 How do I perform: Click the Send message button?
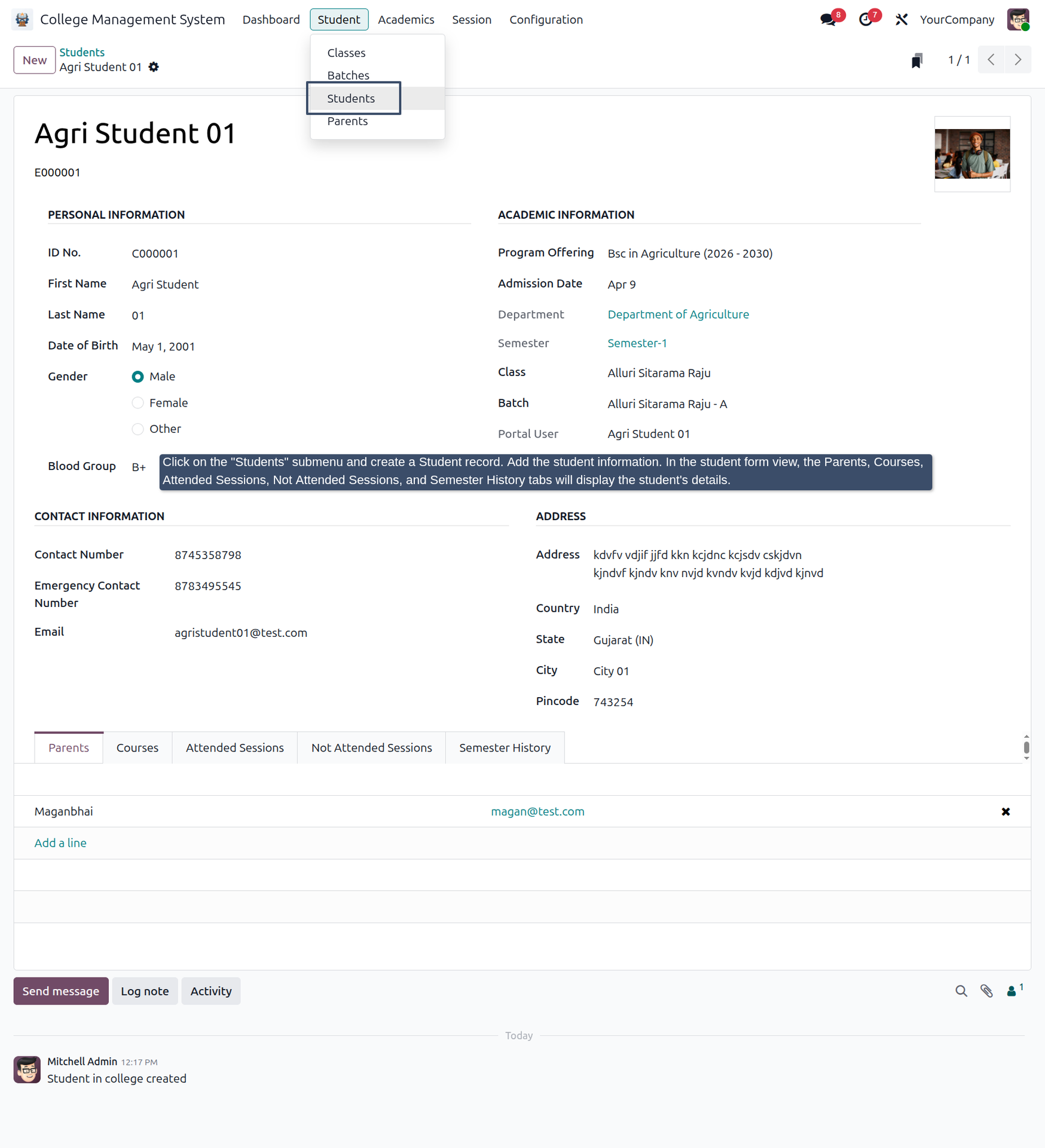click(61, 991)
